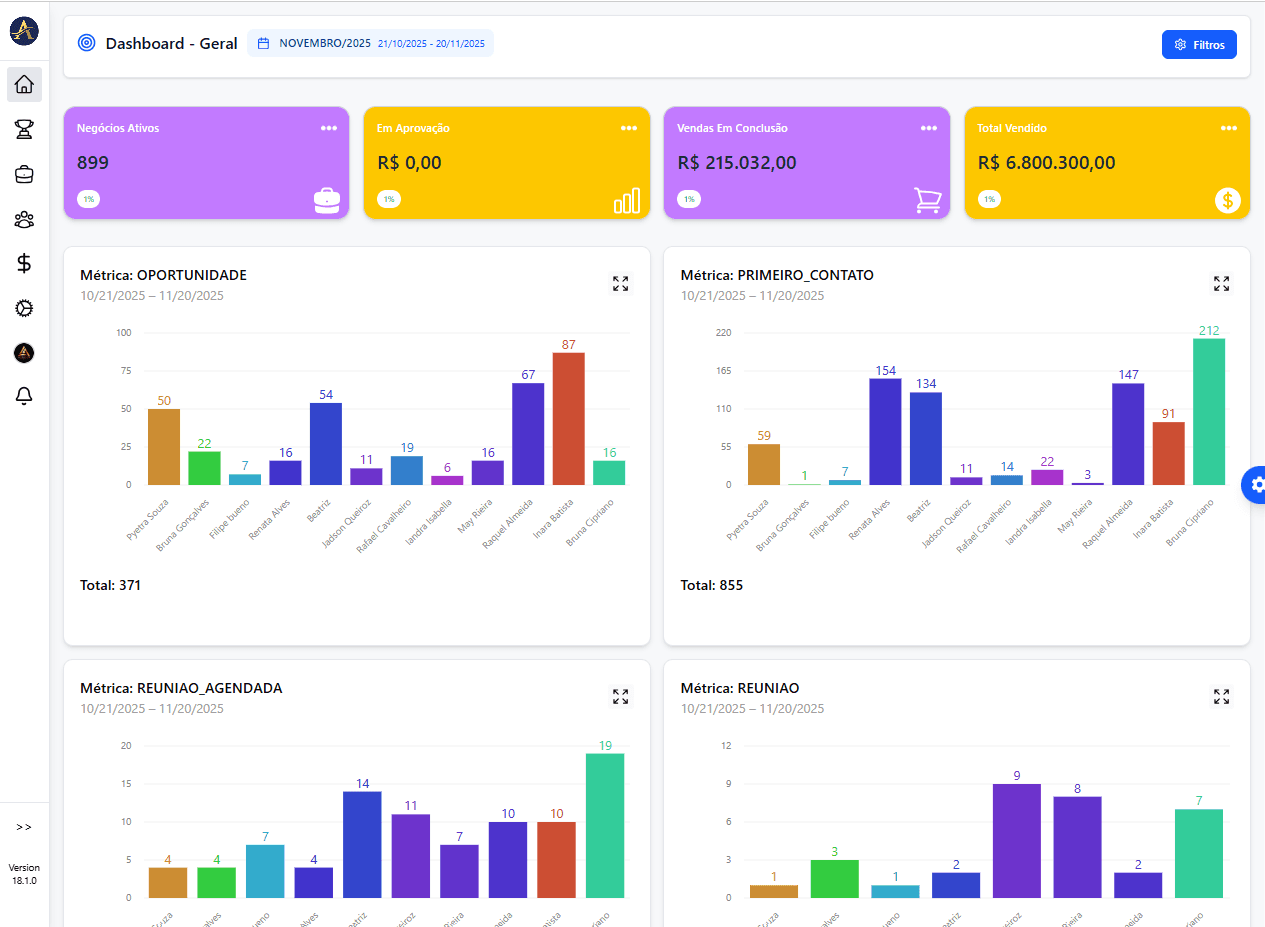
Task: Open notifications with the bell icon
Action: [x=23, y=396]
